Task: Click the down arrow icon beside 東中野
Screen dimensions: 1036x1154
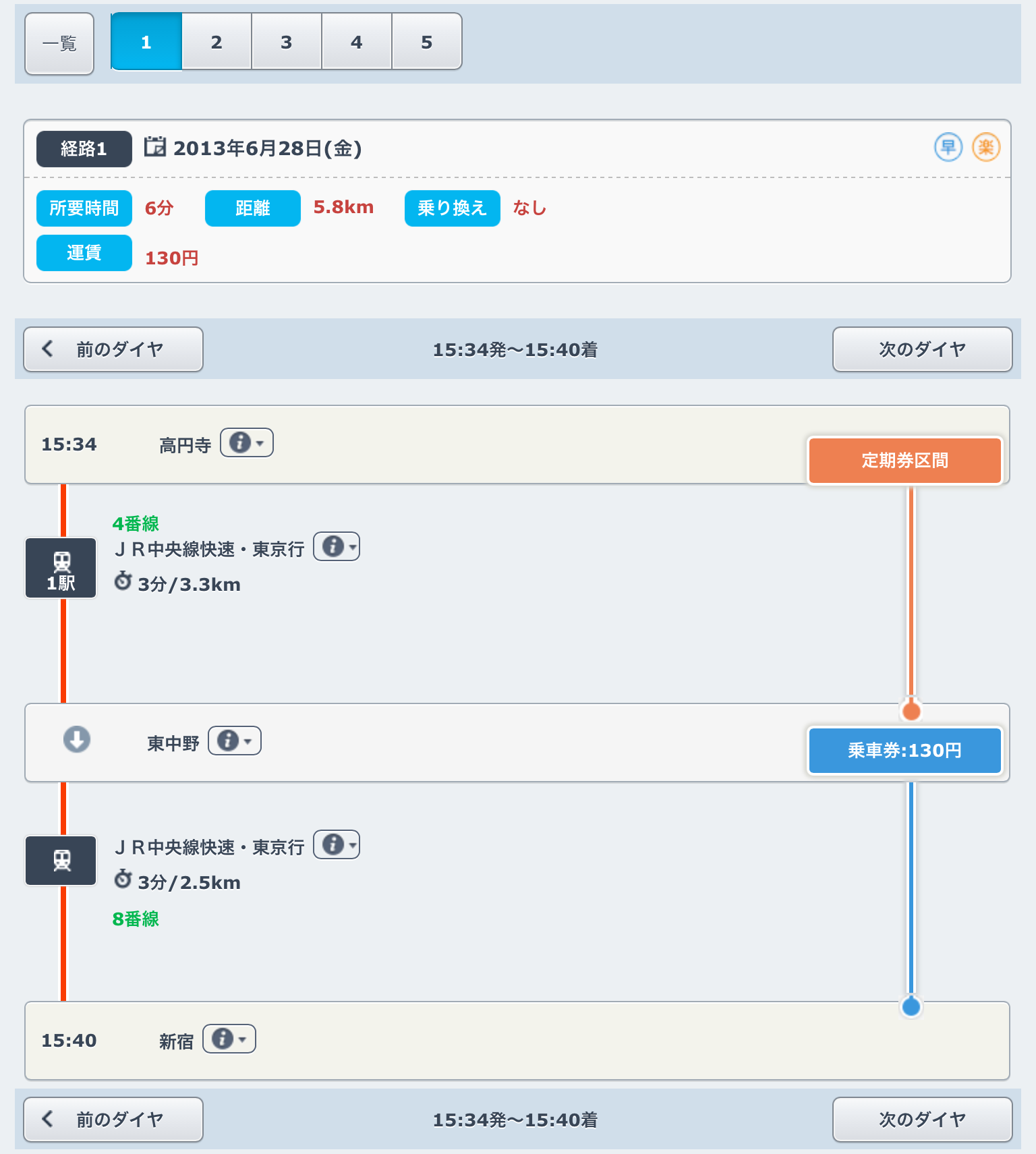Action: 77,739
